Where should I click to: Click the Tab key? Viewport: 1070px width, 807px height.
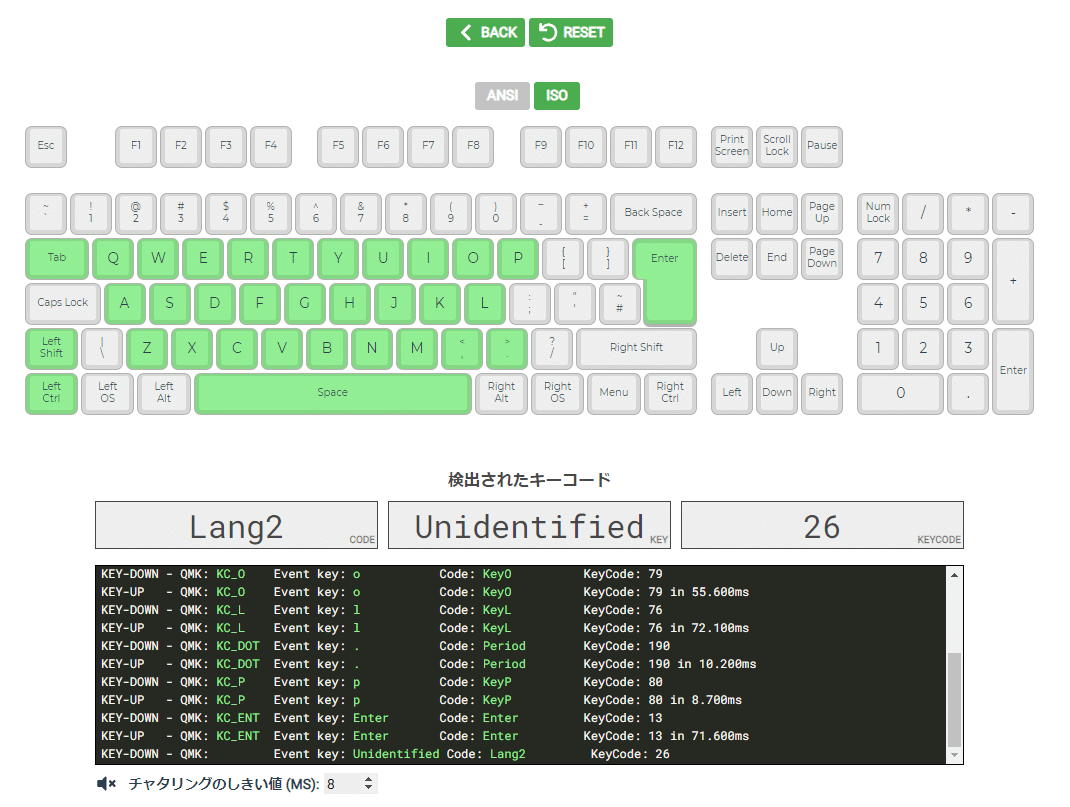click(57, 258)
